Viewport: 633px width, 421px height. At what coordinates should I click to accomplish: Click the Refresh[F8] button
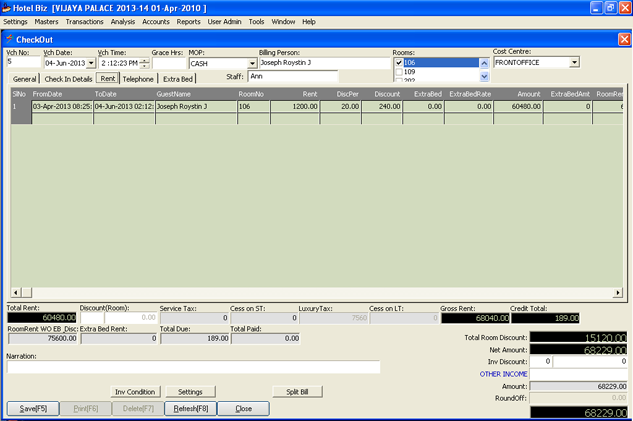coord(191,408)
